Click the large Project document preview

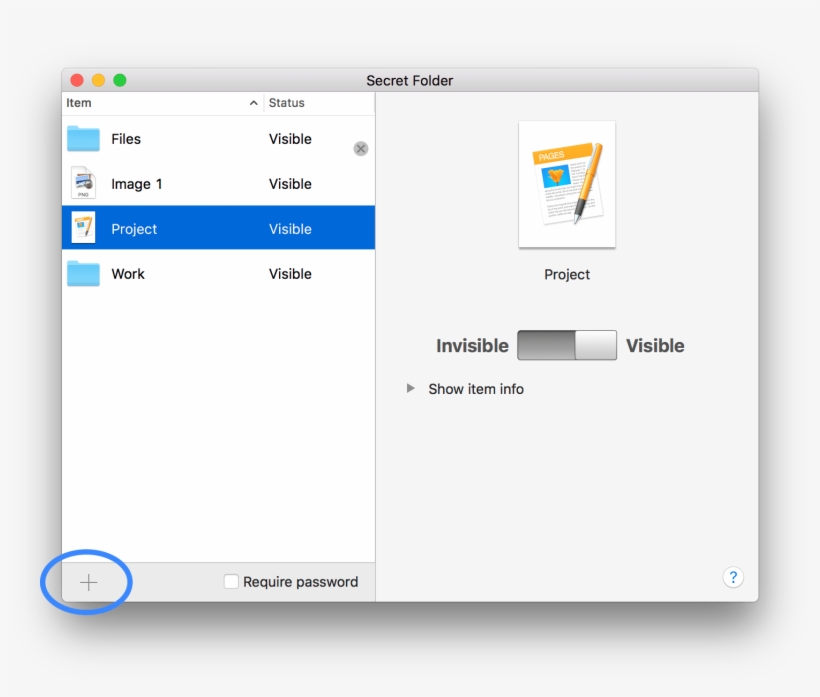pyautogui.click(x=566, y=184)
